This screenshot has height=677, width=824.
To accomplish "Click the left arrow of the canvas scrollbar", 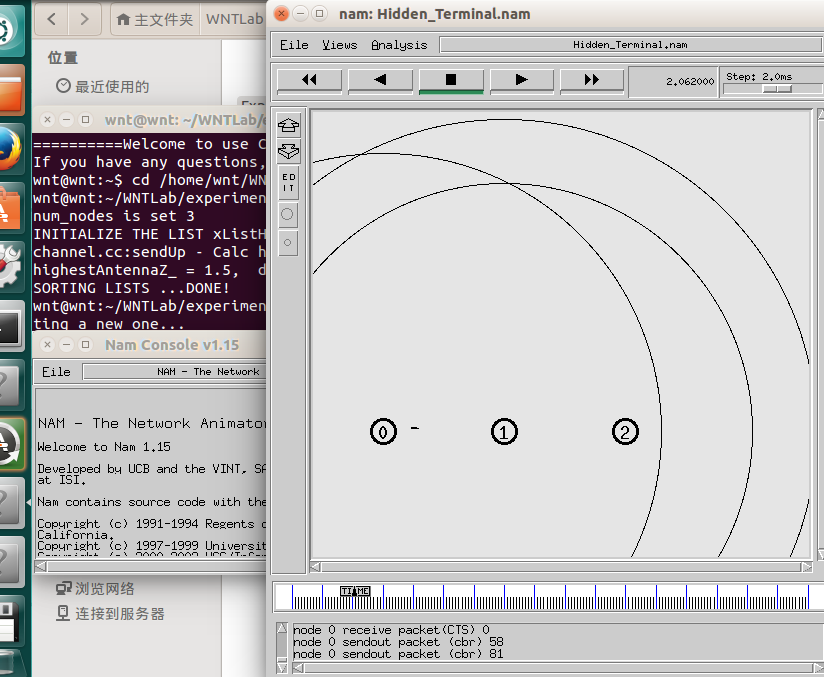I will tap(315, 567).
